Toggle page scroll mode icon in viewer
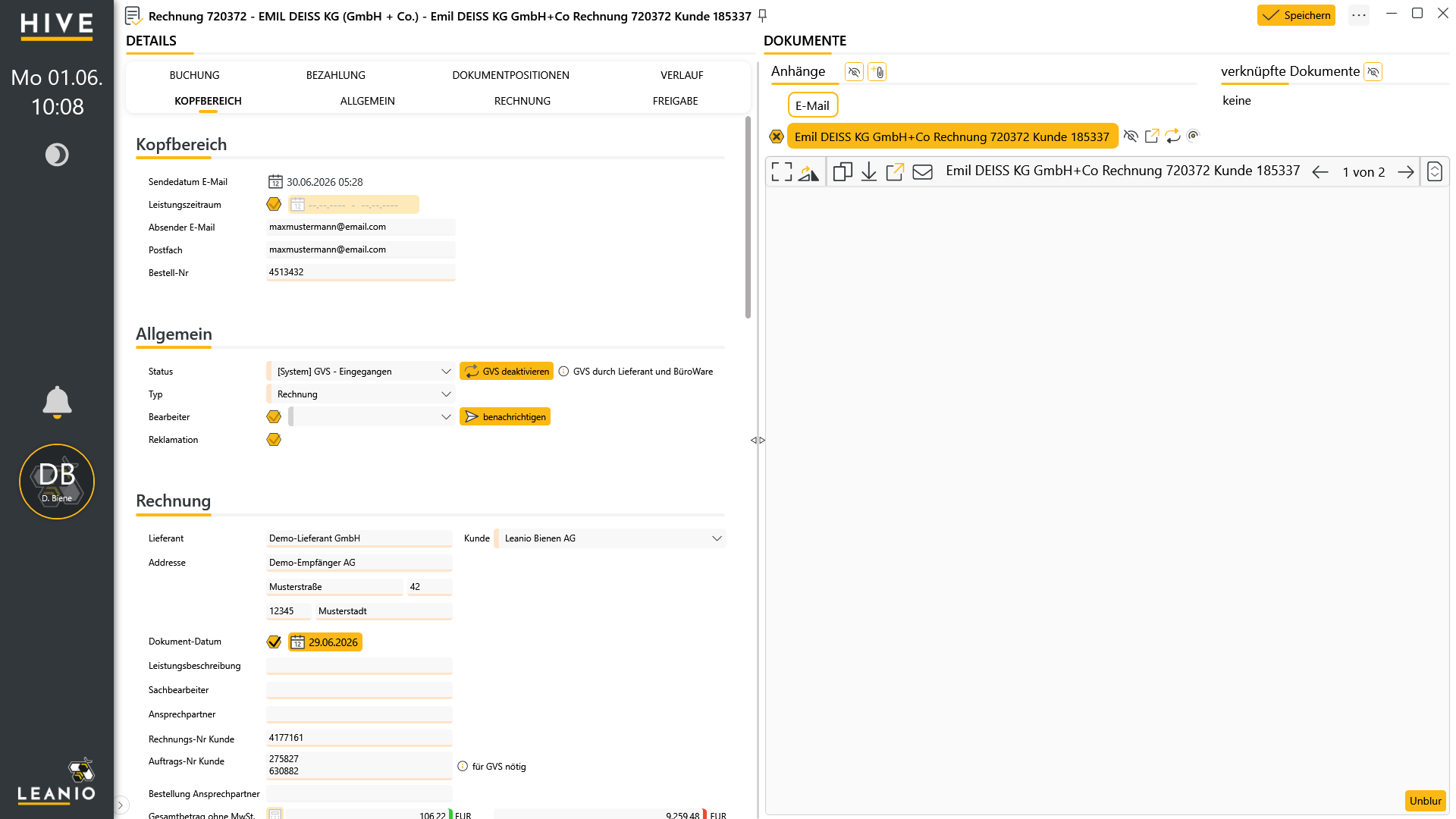This screenshot has height=819, width=1456. 1435,172
